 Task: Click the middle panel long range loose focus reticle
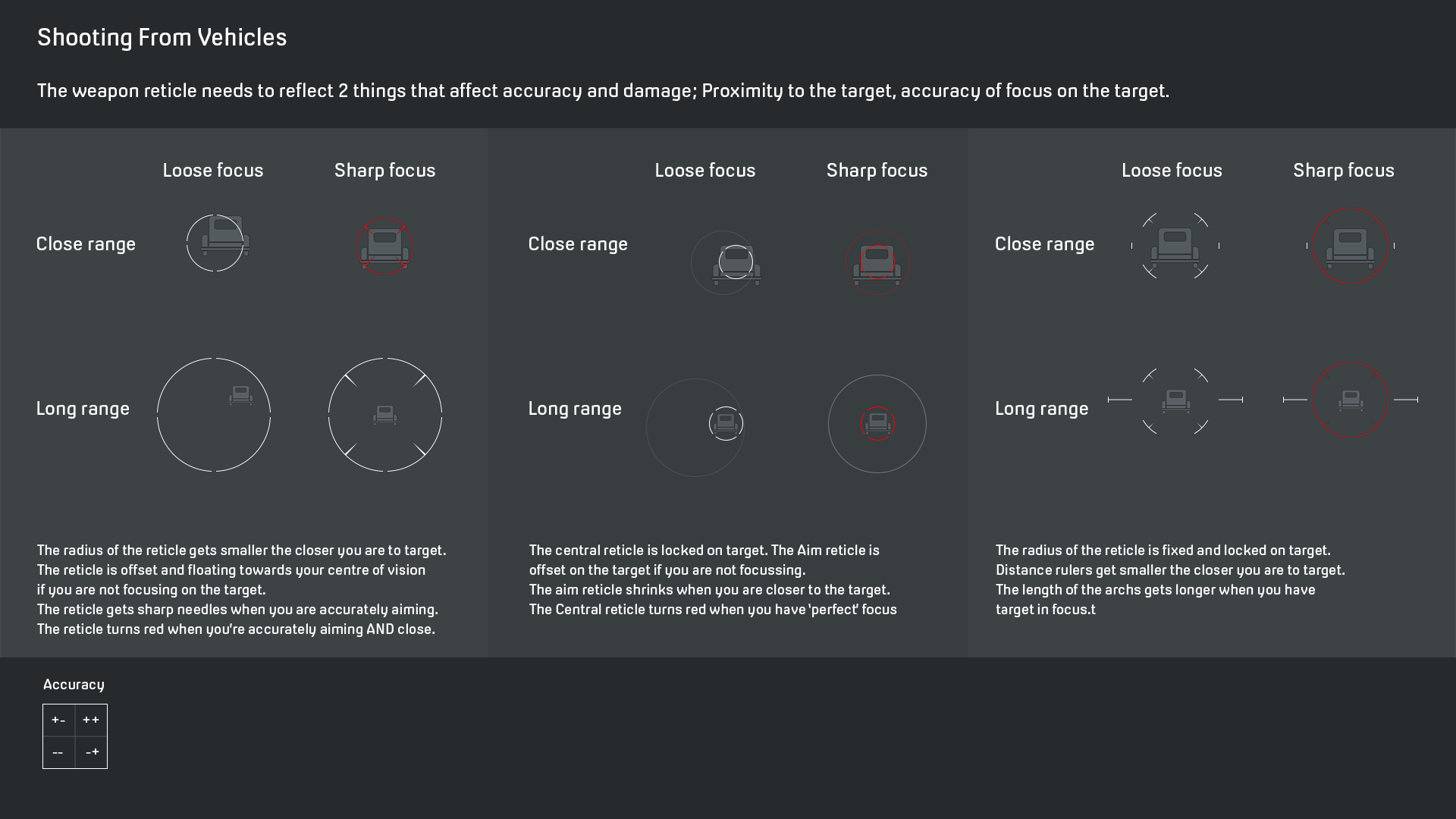pyautogui.click(x=695, y=428)
